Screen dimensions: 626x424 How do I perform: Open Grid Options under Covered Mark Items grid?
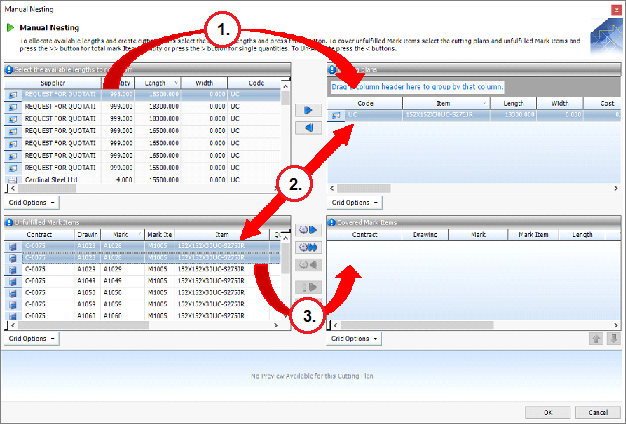pyautogui.click(x=355, y=339)
